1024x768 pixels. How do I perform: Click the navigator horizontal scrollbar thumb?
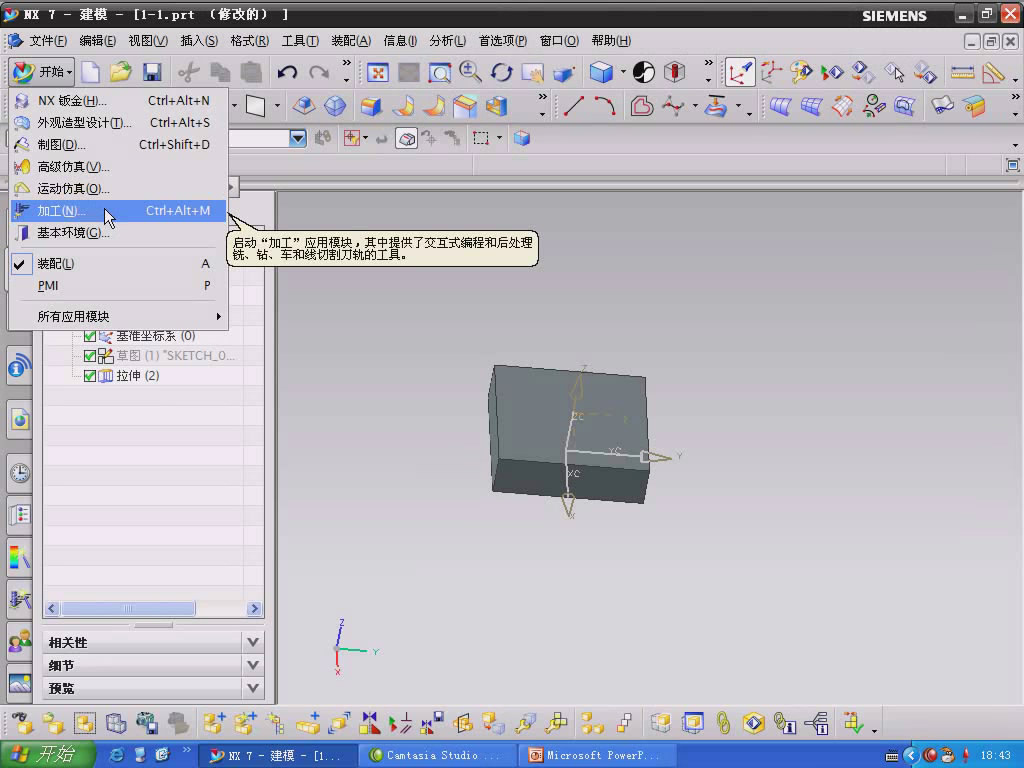pyautogui.click(x=128, y=609)
